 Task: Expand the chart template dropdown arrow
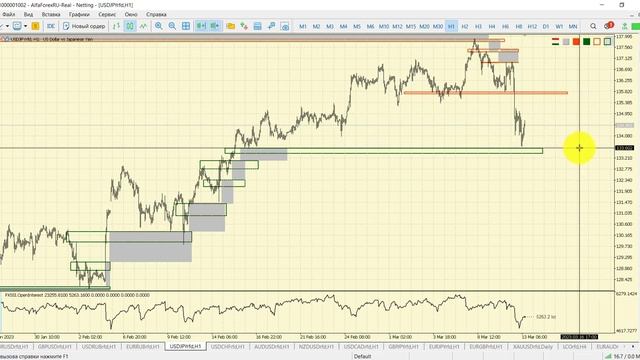tap(25, 26)
